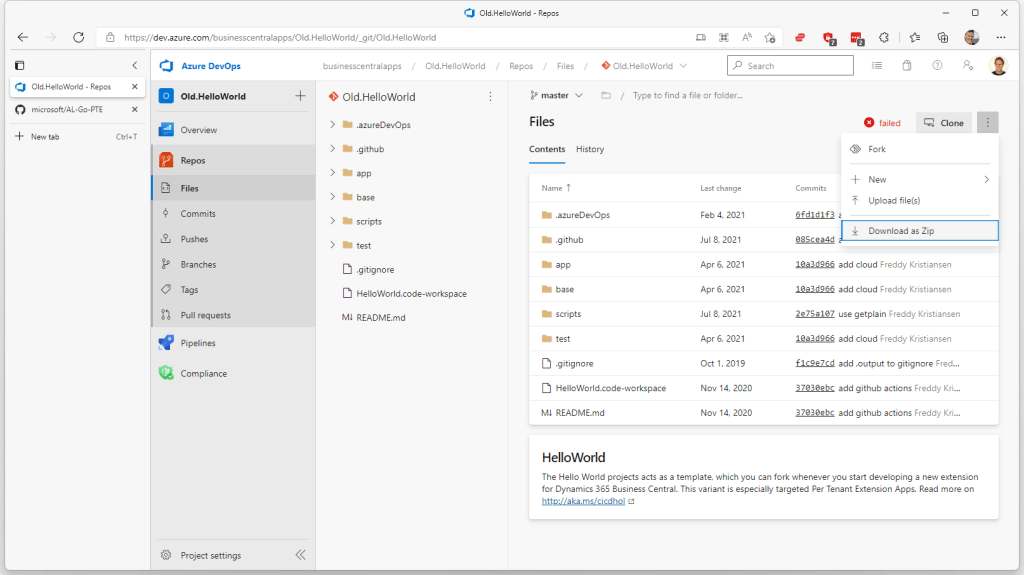Click the Azure DevOps search box

pyautogui.click(x=790, y=65)
